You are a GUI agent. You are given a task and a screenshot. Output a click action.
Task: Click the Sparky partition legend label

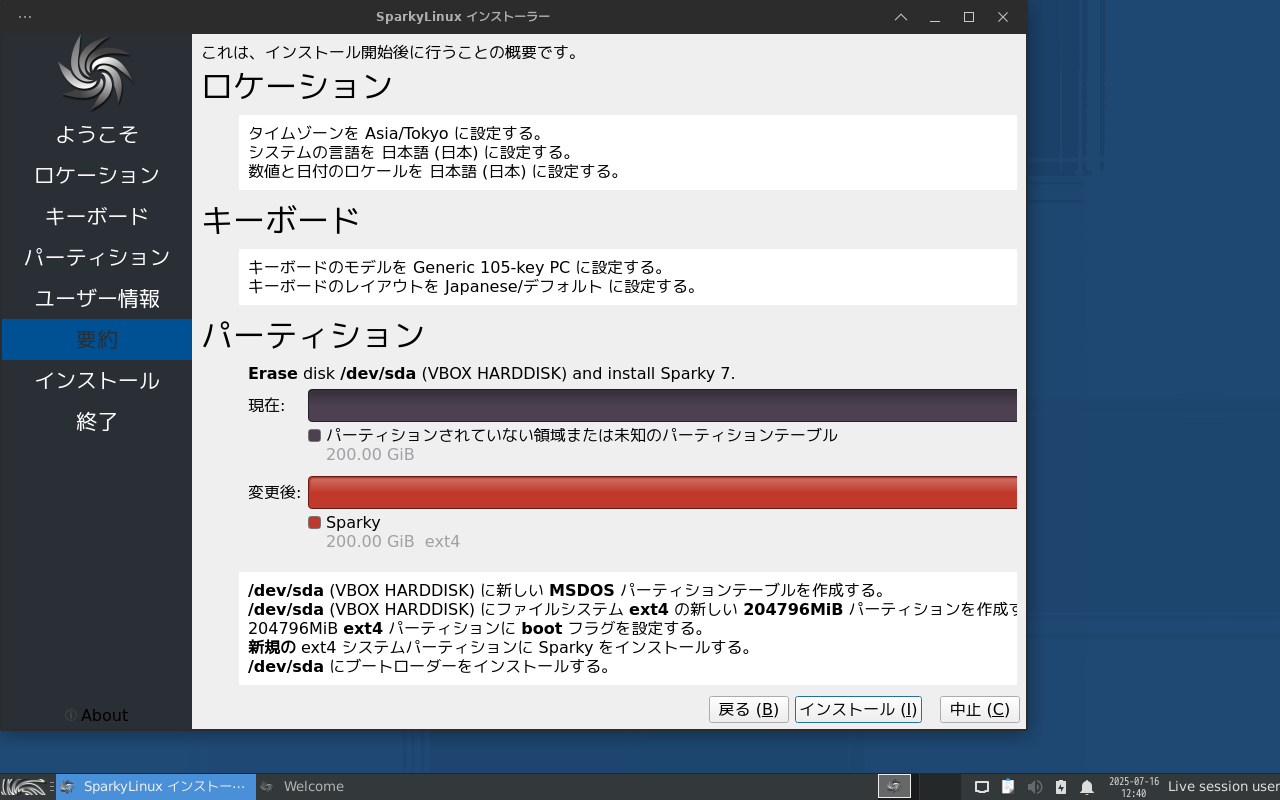(x=353, y=522)
